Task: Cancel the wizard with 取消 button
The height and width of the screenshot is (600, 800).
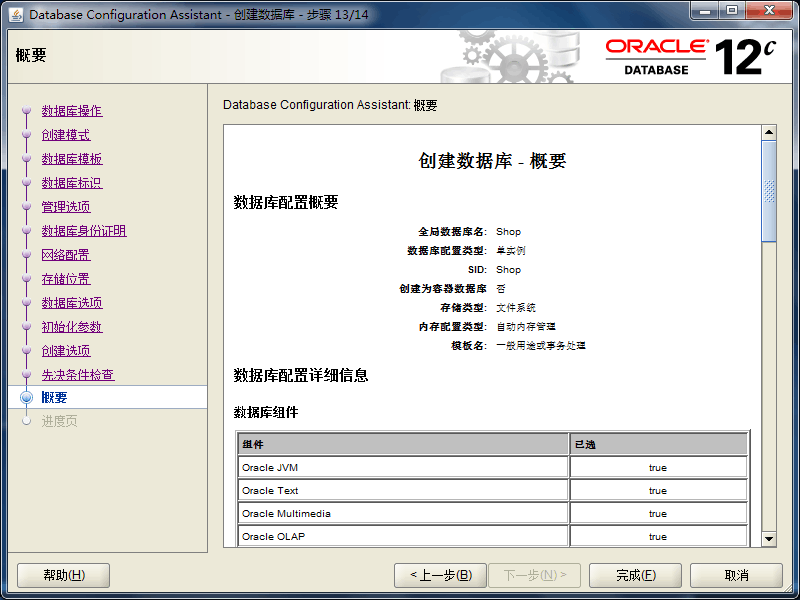Action: click(736, 575)
